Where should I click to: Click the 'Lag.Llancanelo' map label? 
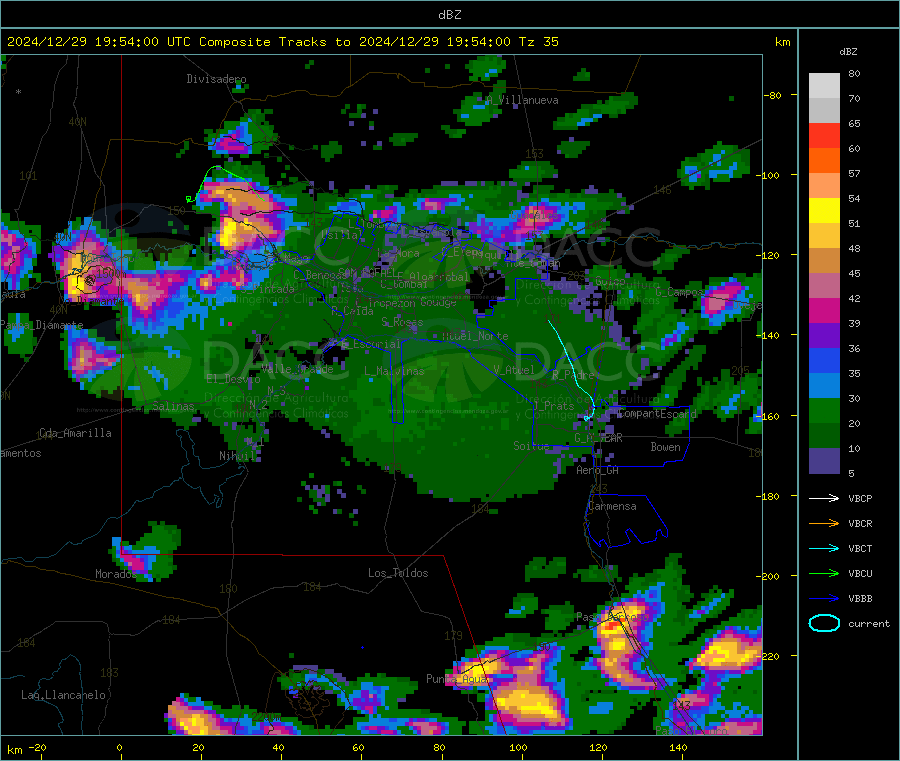pyautogui.click(x=63, y=695)
